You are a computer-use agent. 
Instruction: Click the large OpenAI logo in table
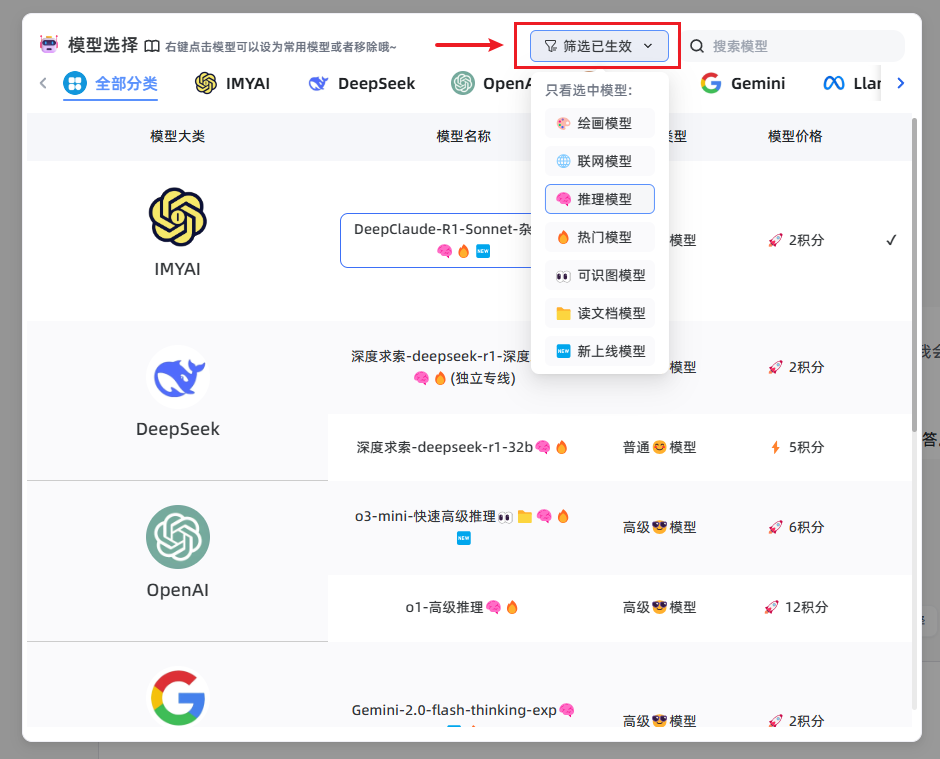(x=177, y=537)
